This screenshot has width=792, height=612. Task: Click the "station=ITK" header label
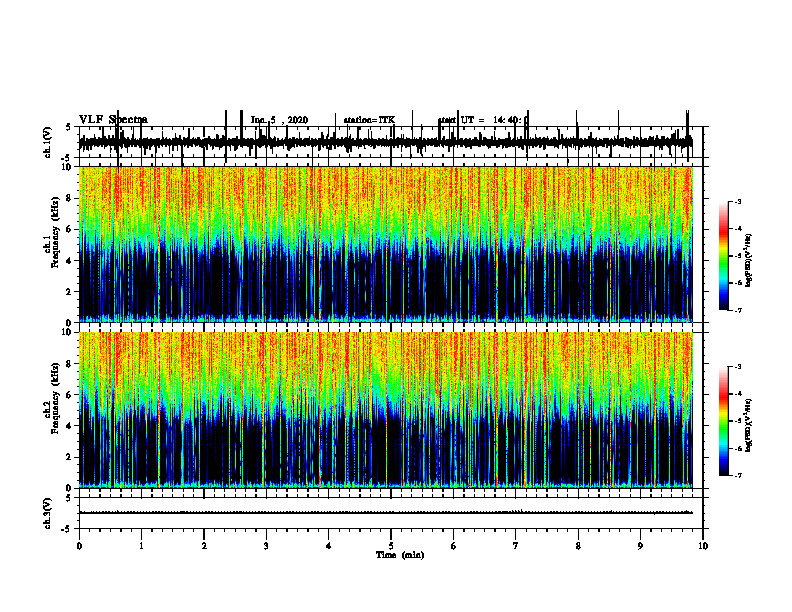coord(369,120)
